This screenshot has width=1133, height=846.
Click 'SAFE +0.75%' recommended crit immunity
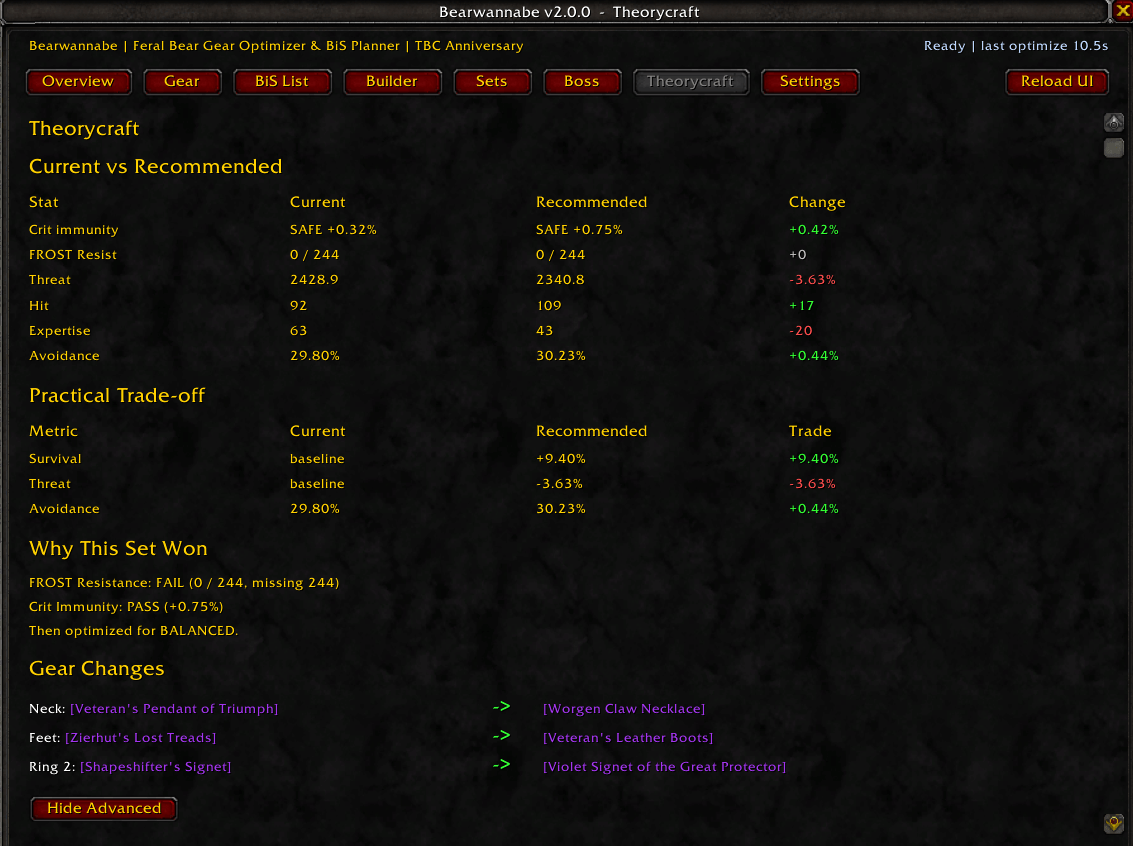point(580,230)
